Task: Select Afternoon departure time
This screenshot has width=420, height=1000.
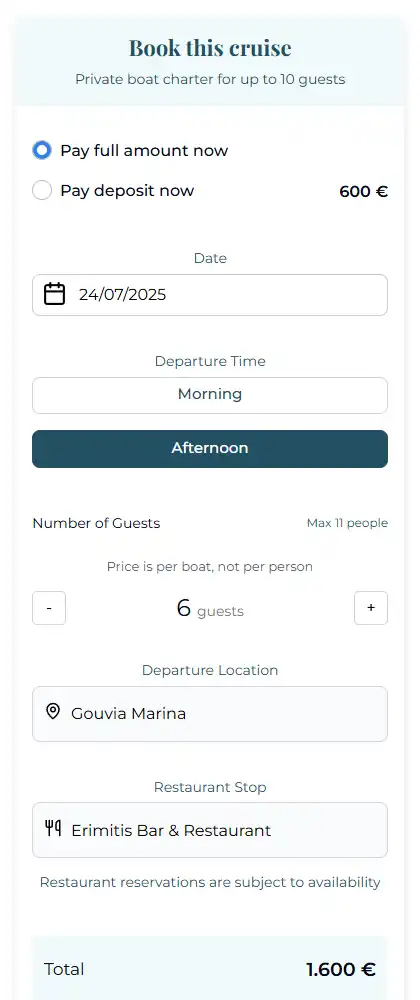Action: pyautogui.click(x=210, y=448)
